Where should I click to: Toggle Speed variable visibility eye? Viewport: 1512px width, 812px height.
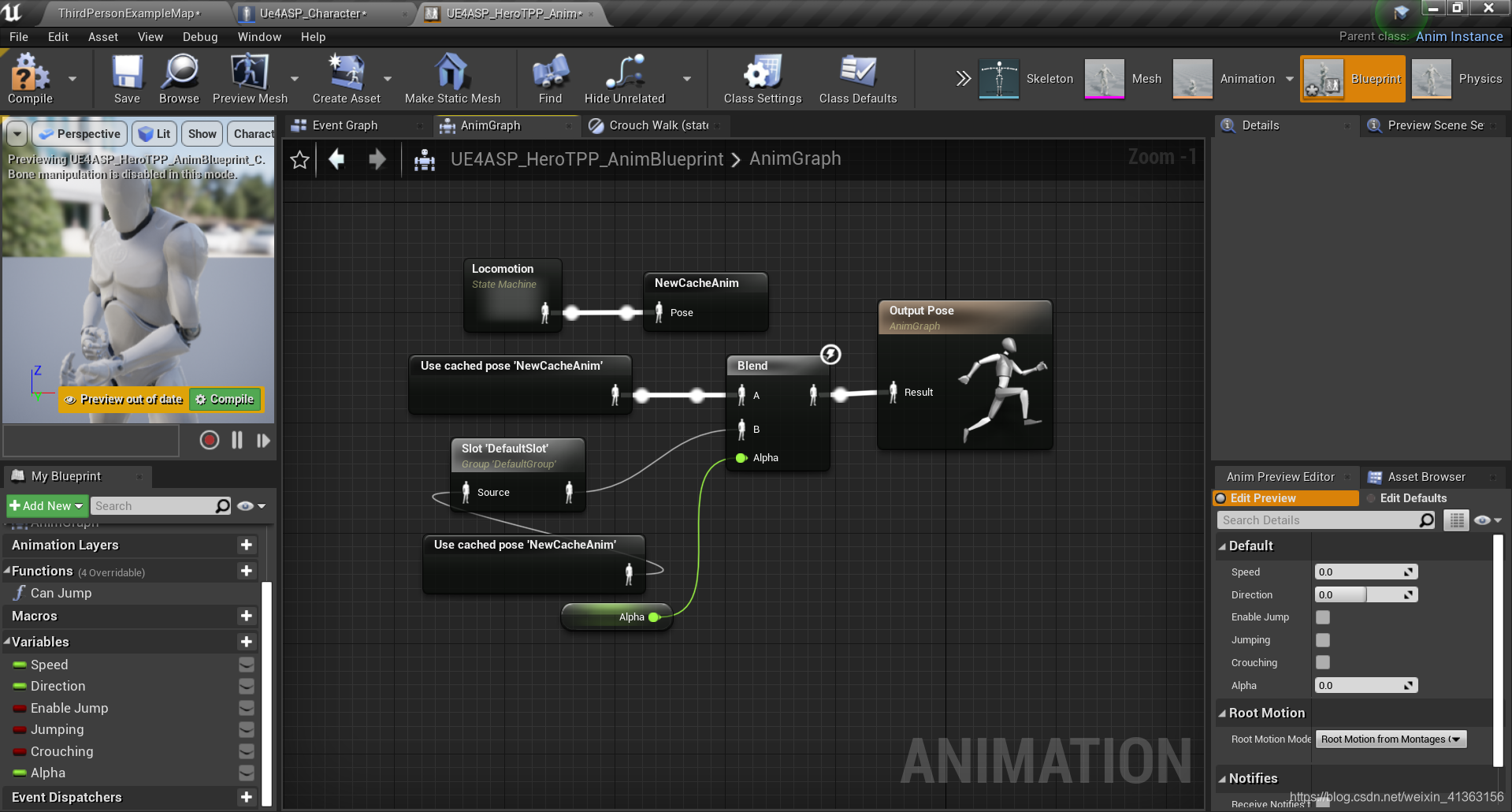pos(247,665)
